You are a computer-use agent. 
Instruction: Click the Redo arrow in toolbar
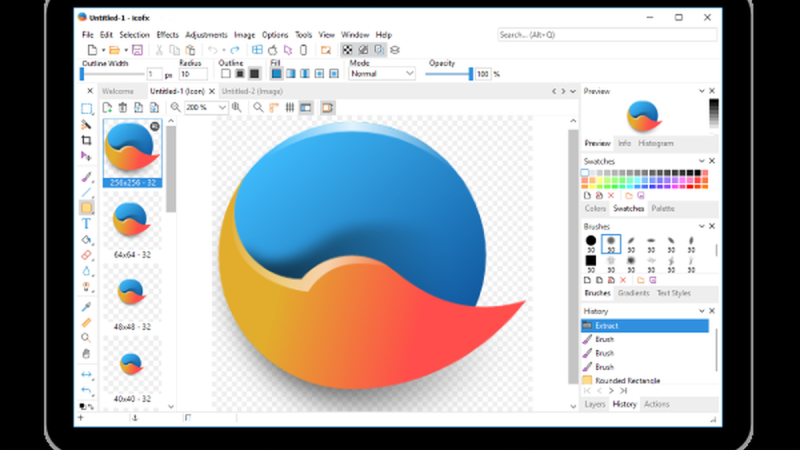tap(235, 50)
